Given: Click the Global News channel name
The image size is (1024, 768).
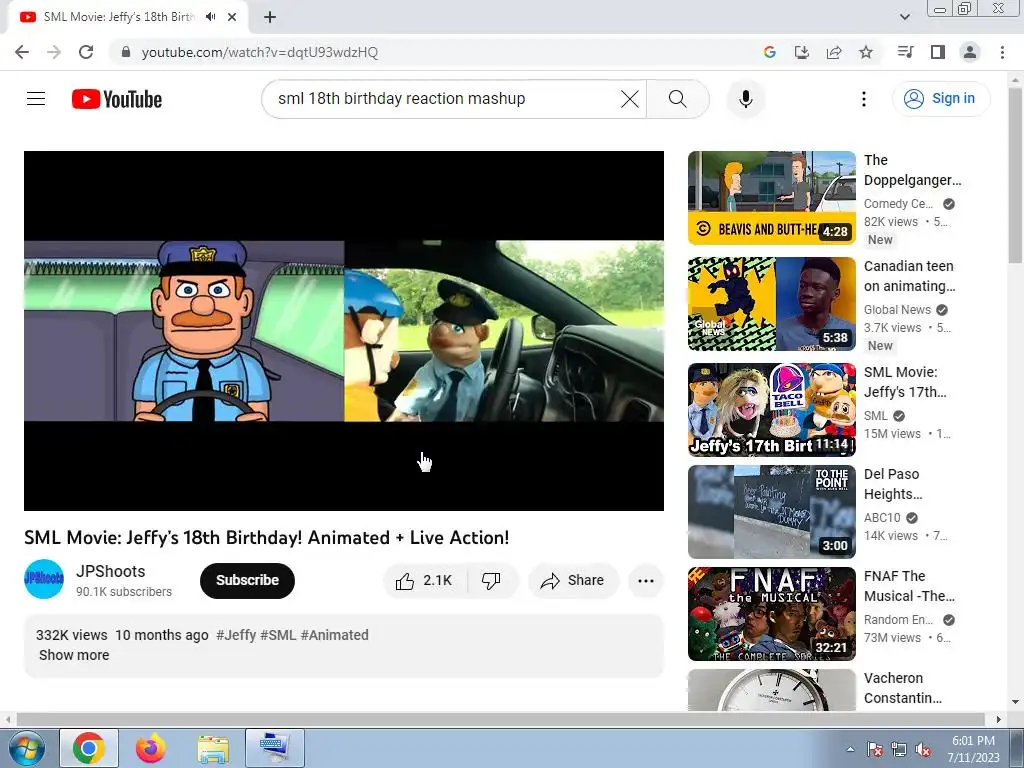Looking at the screenshot, I should (897, 310).
